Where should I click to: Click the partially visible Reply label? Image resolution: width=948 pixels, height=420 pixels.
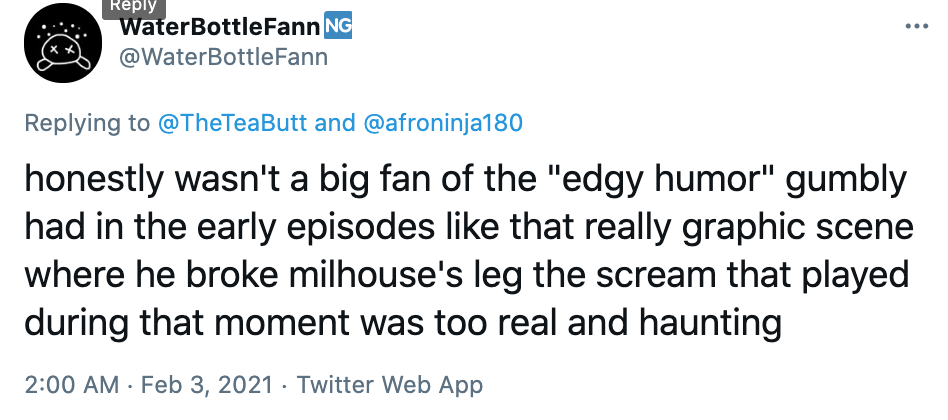pos(133,6)
